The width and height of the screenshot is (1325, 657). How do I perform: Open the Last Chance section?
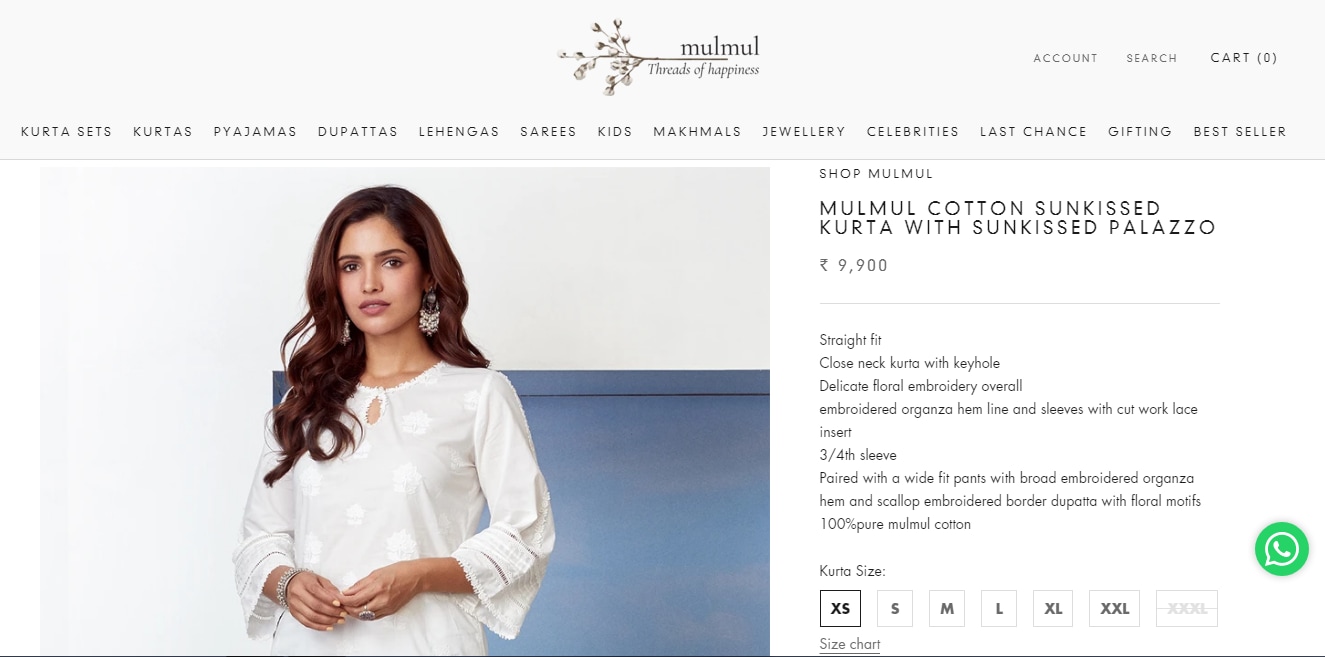click(1033, 132)
